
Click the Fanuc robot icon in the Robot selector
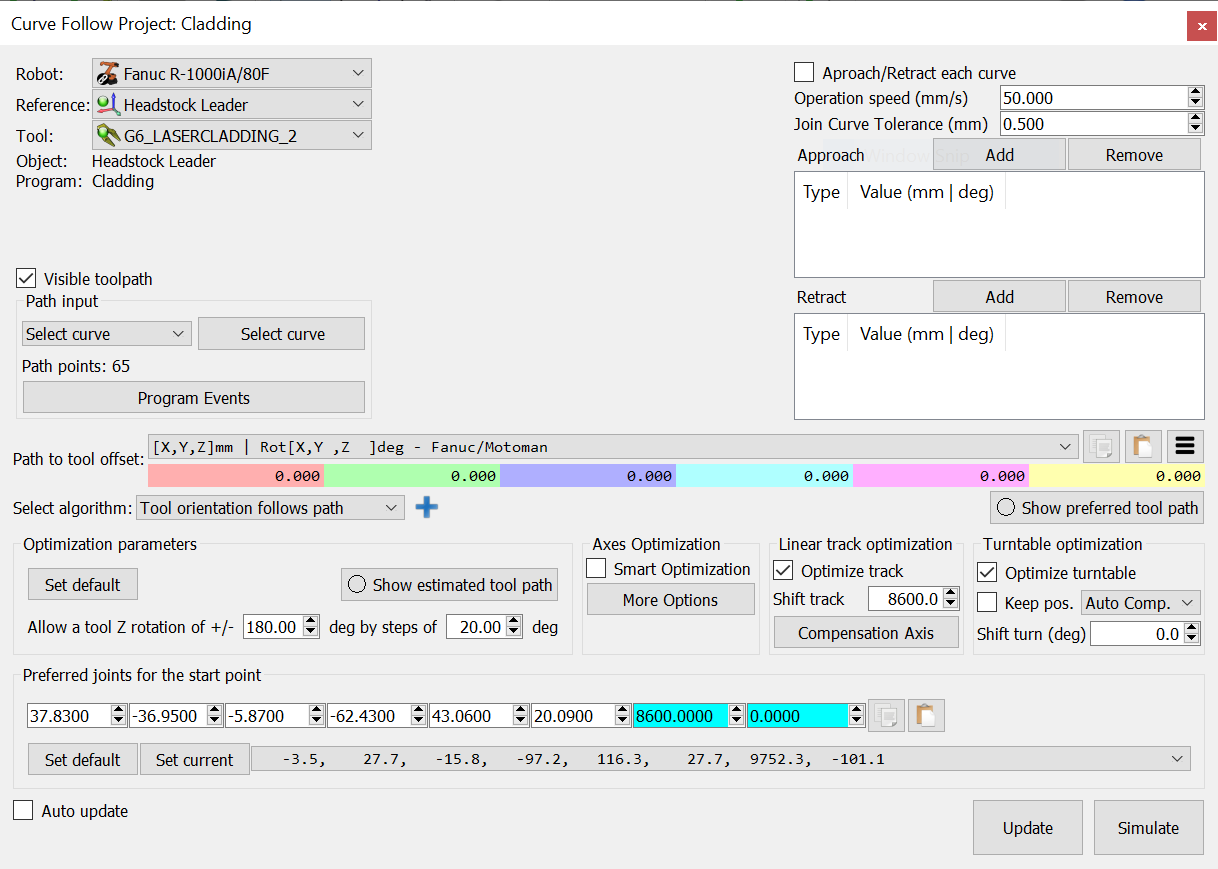point(107,73)
